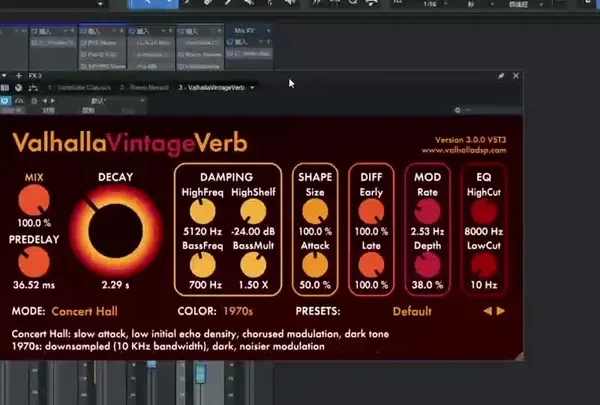
Task: Open the MODE selector showing Concert Hall
Action: point(84,311)
